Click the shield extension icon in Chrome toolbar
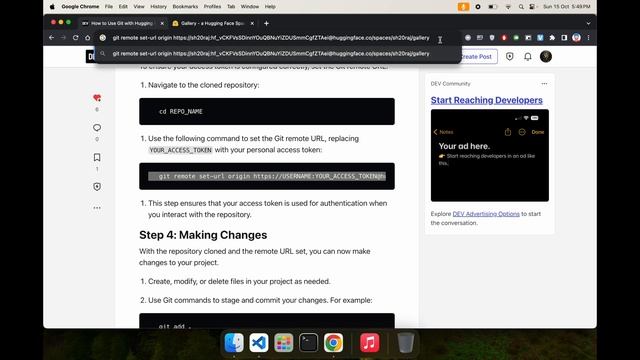 (x=492, y=38)
